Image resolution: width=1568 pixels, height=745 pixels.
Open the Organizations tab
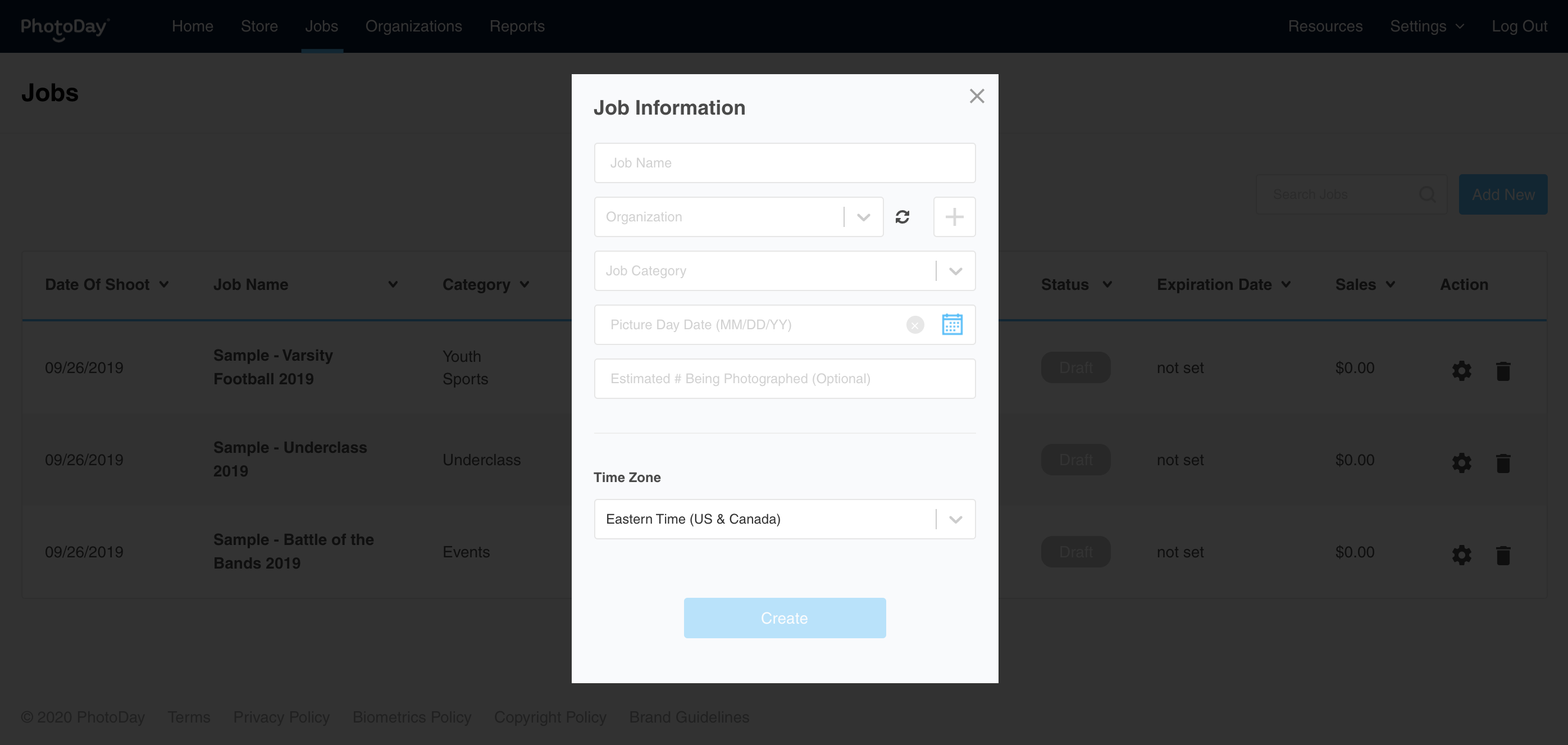(x=413, y=26)
